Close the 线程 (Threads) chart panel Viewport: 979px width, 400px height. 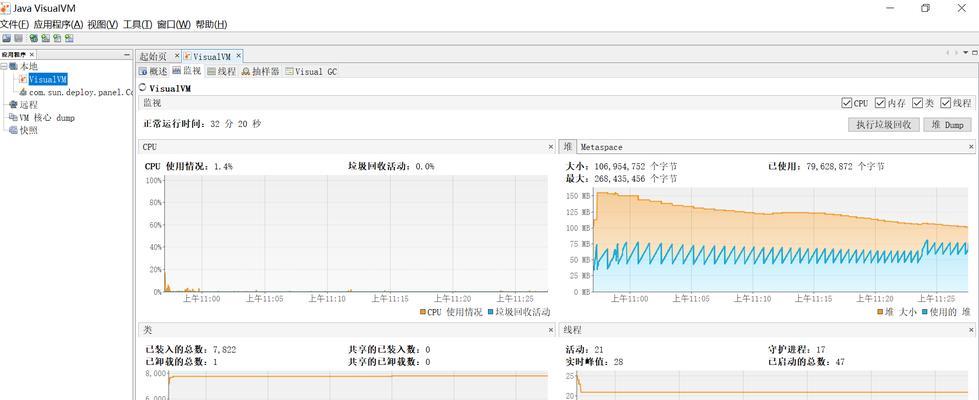tap(971, 329)
